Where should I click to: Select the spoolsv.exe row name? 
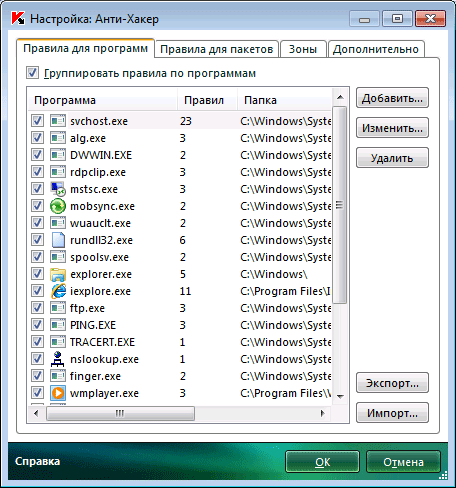click(99, 257)
